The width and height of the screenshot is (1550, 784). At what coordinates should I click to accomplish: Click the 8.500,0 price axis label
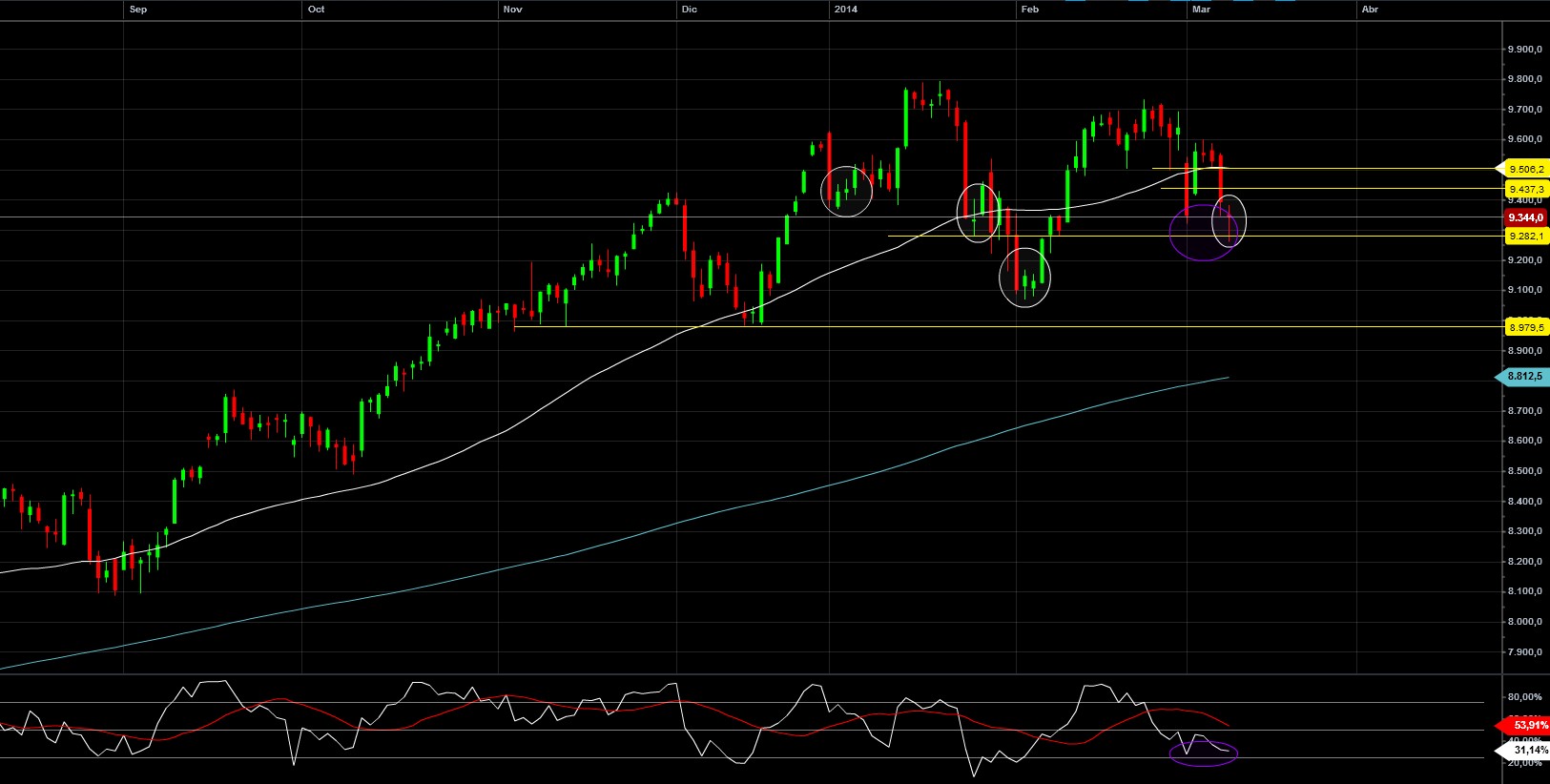1525,471
